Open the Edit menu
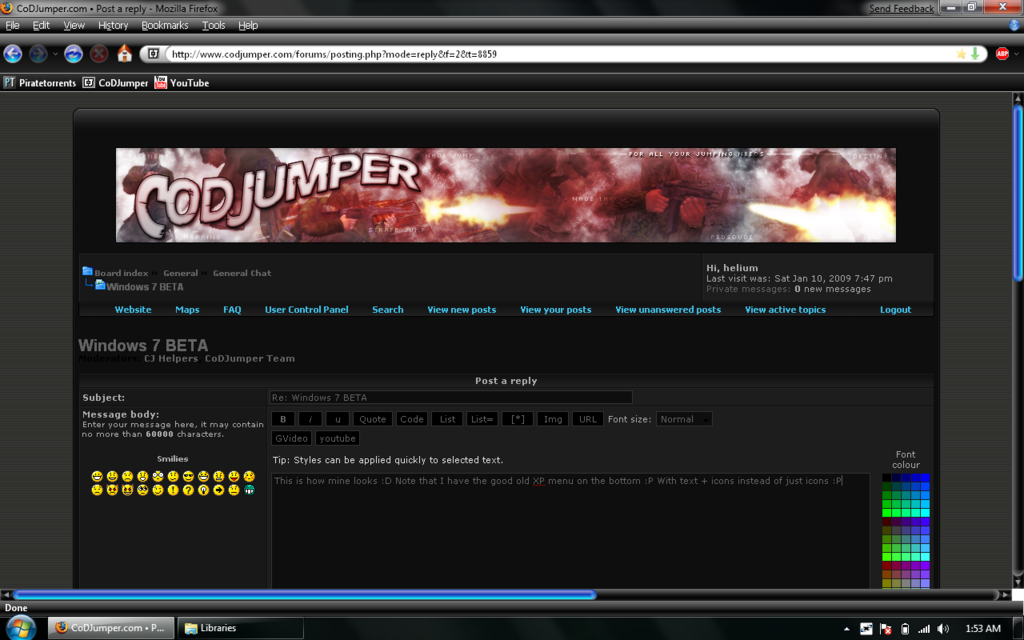This screenshot has width=1024, height=640. click(x=41, y=25)
